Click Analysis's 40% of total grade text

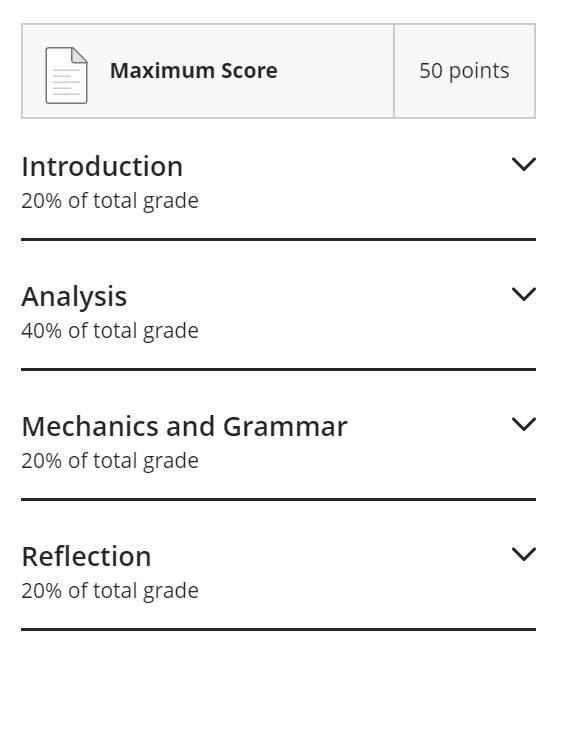[x=110, y=331]
